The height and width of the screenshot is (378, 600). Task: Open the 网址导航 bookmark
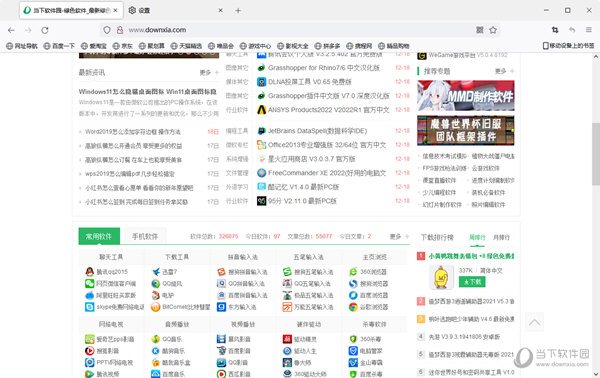coord(22,46)
